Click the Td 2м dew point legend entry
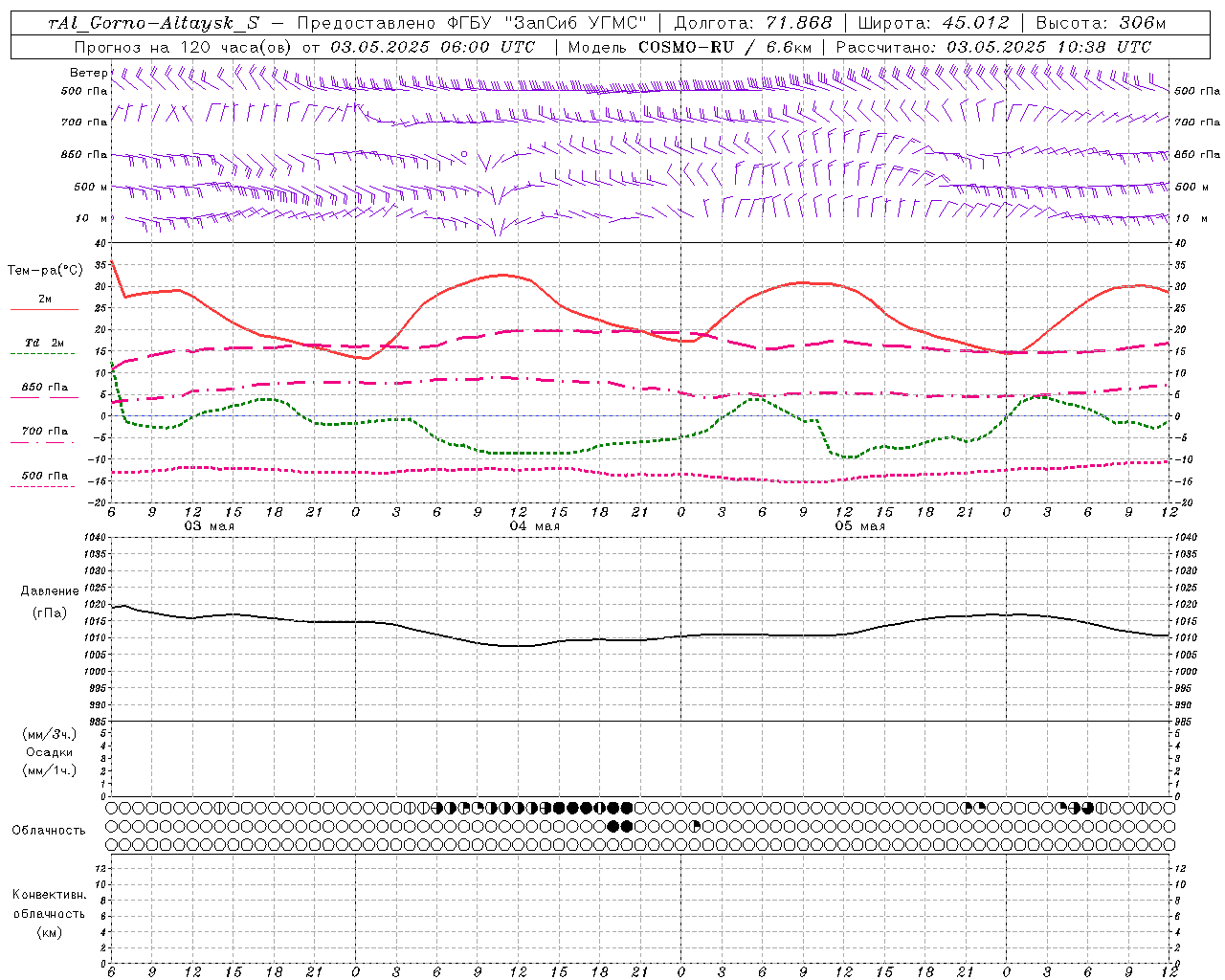 45,343
